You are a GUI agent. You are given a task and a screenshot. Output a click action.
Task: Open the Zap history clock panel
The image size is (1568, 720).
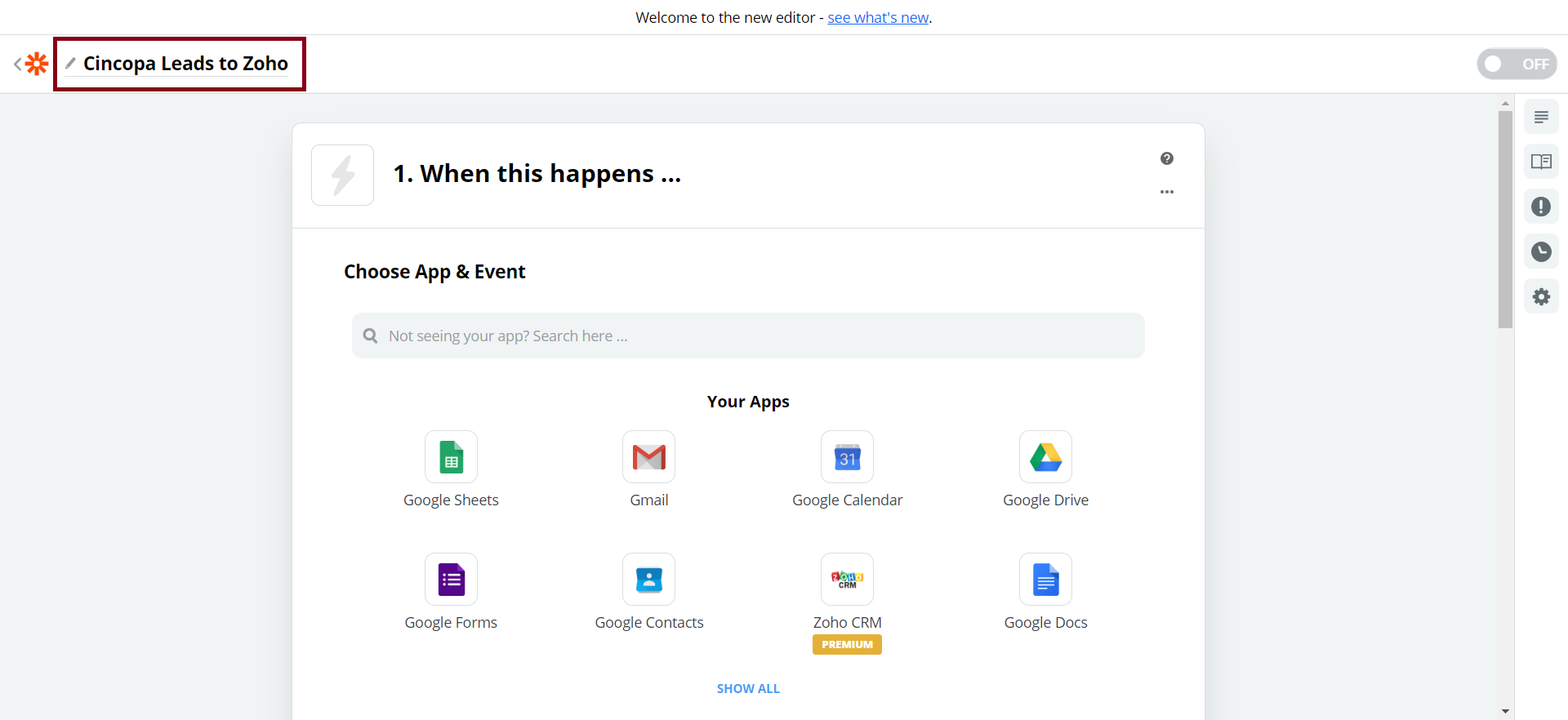[1541, 251]
